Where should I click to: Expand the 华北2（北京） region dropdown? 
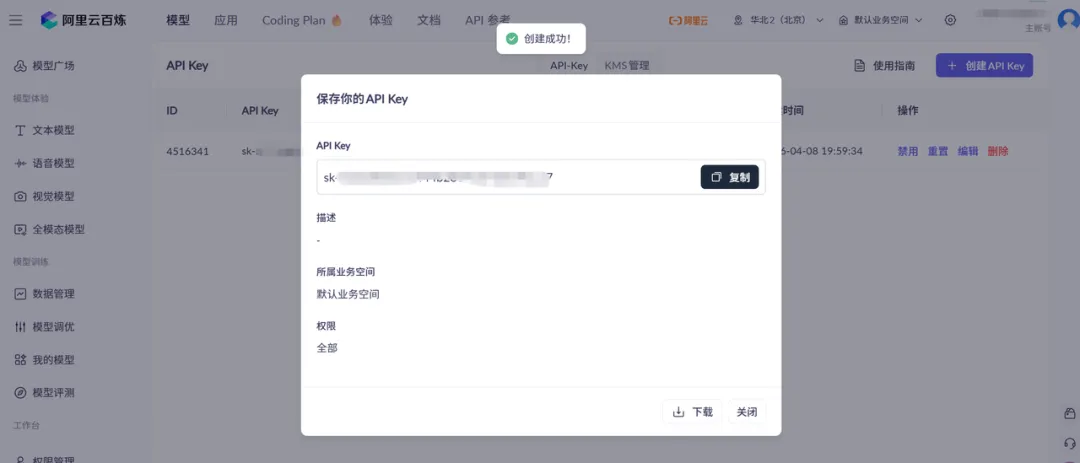point(778,20)
